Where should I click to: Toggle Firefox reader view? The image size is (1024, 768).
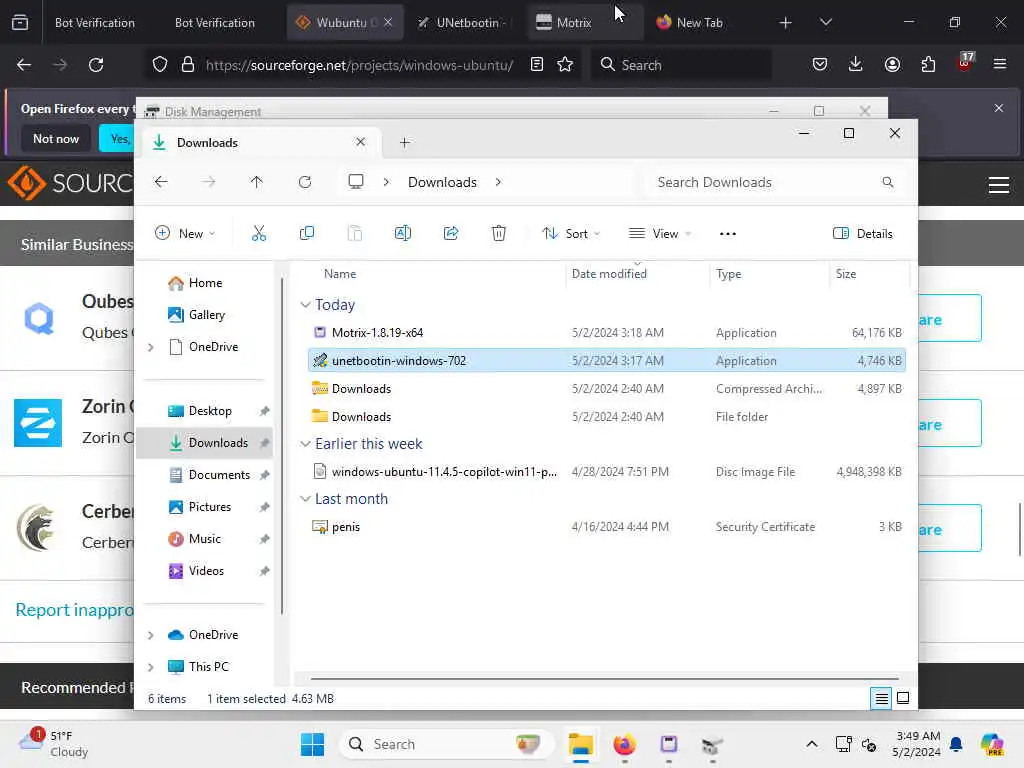click(537, 65)
